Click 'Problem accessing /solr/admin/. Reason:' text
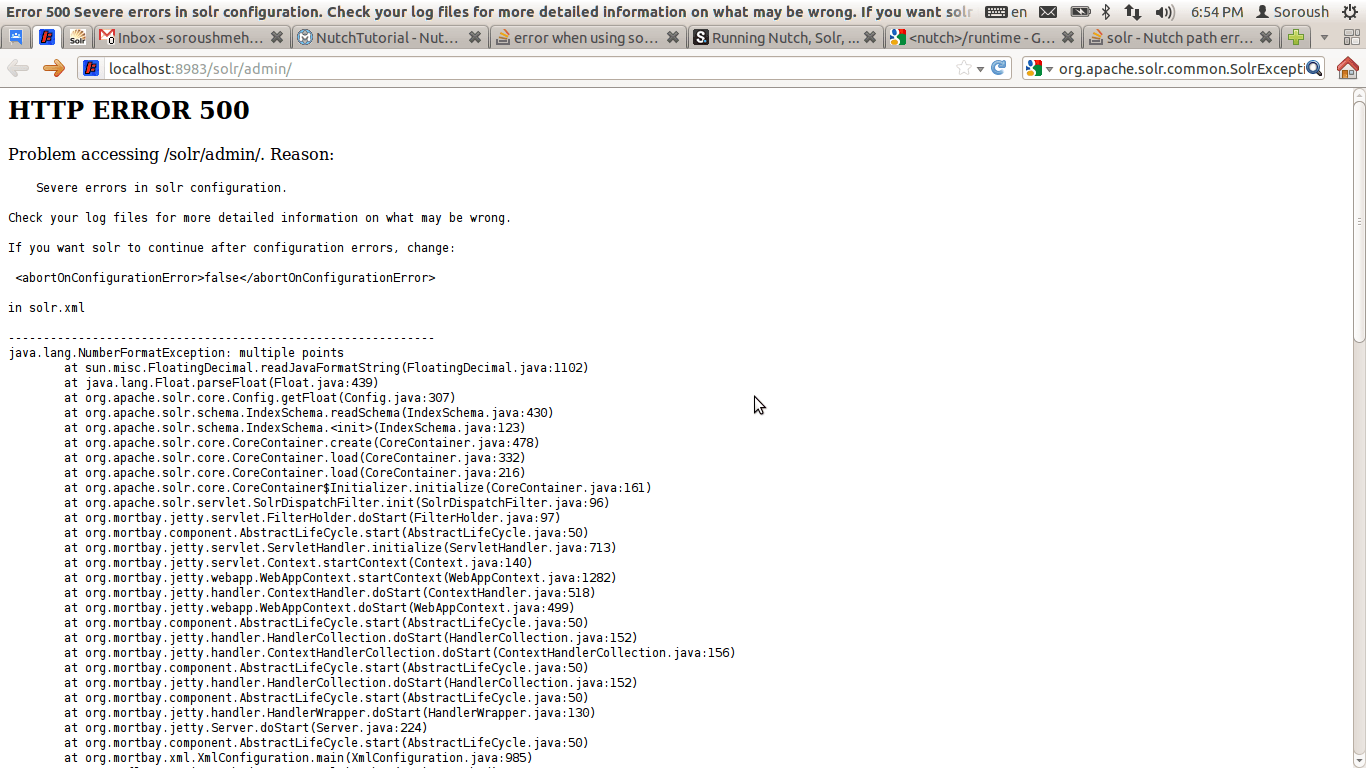The width and height of the screenshot is (1366, 768). (x=171, y=154)
